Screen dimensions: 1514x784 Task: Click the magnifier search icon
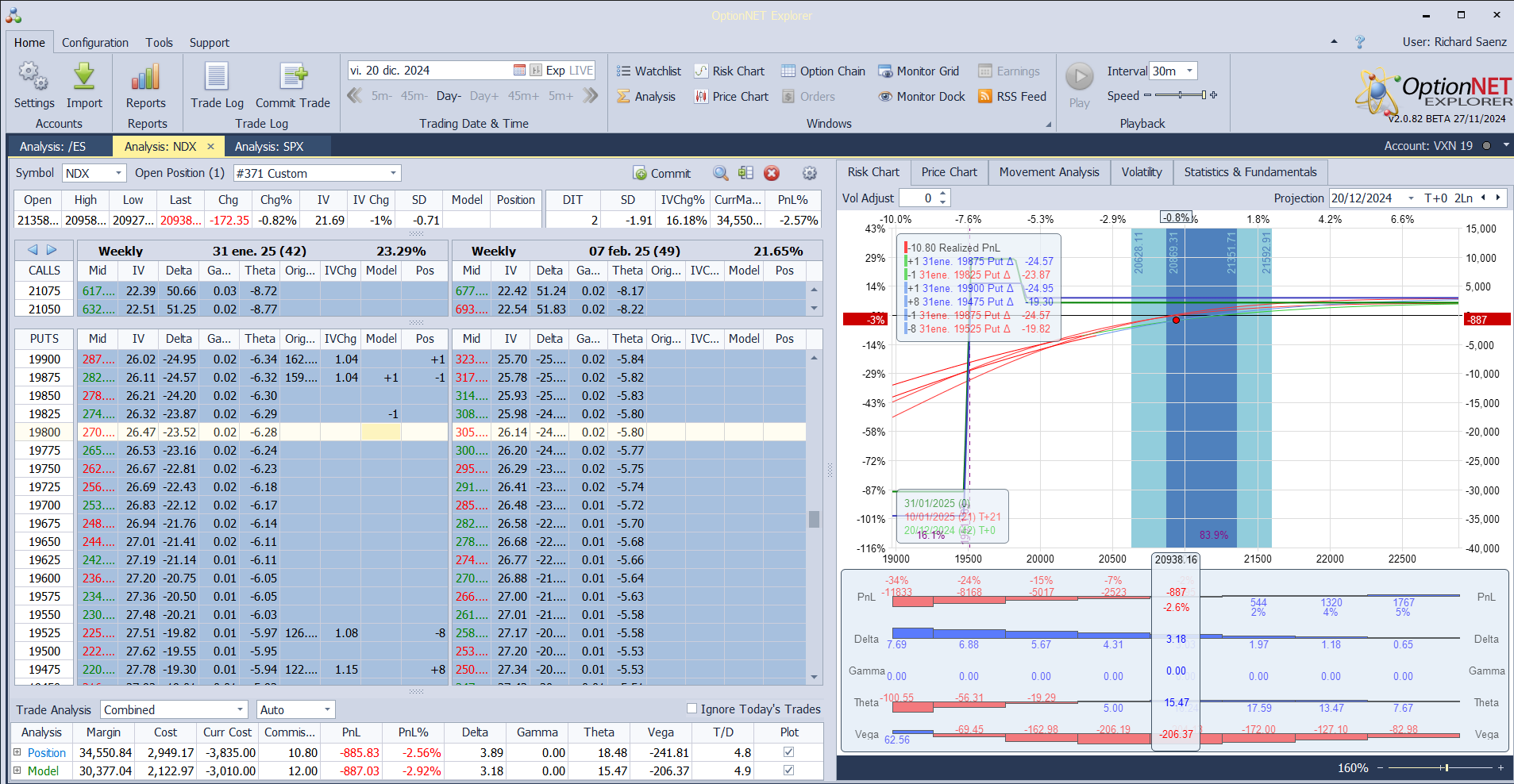[x=720, y=173]
